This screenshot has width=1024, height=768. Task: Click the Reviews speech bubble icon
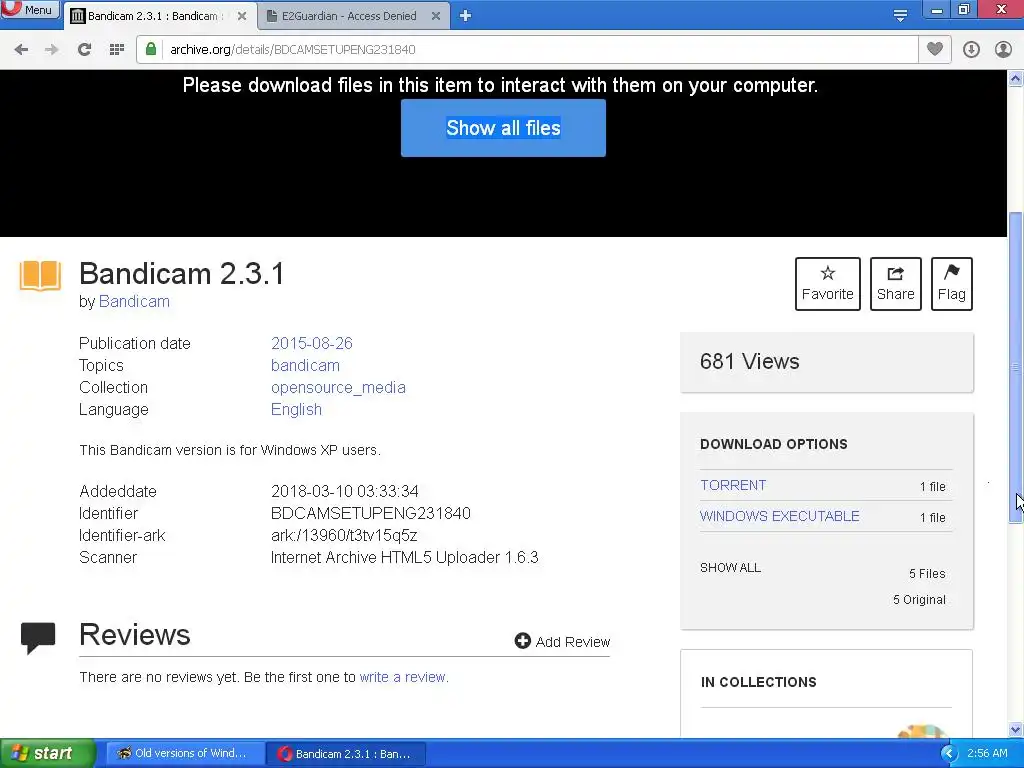point(38,638)
